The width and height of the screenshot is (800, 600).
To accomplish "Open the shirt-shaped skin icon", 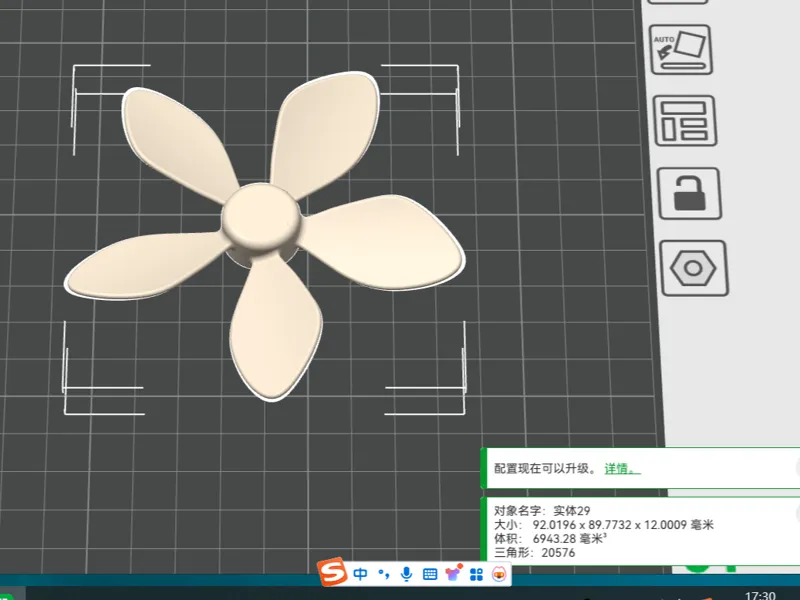I will pyautogui.click(x=454, y=573).
